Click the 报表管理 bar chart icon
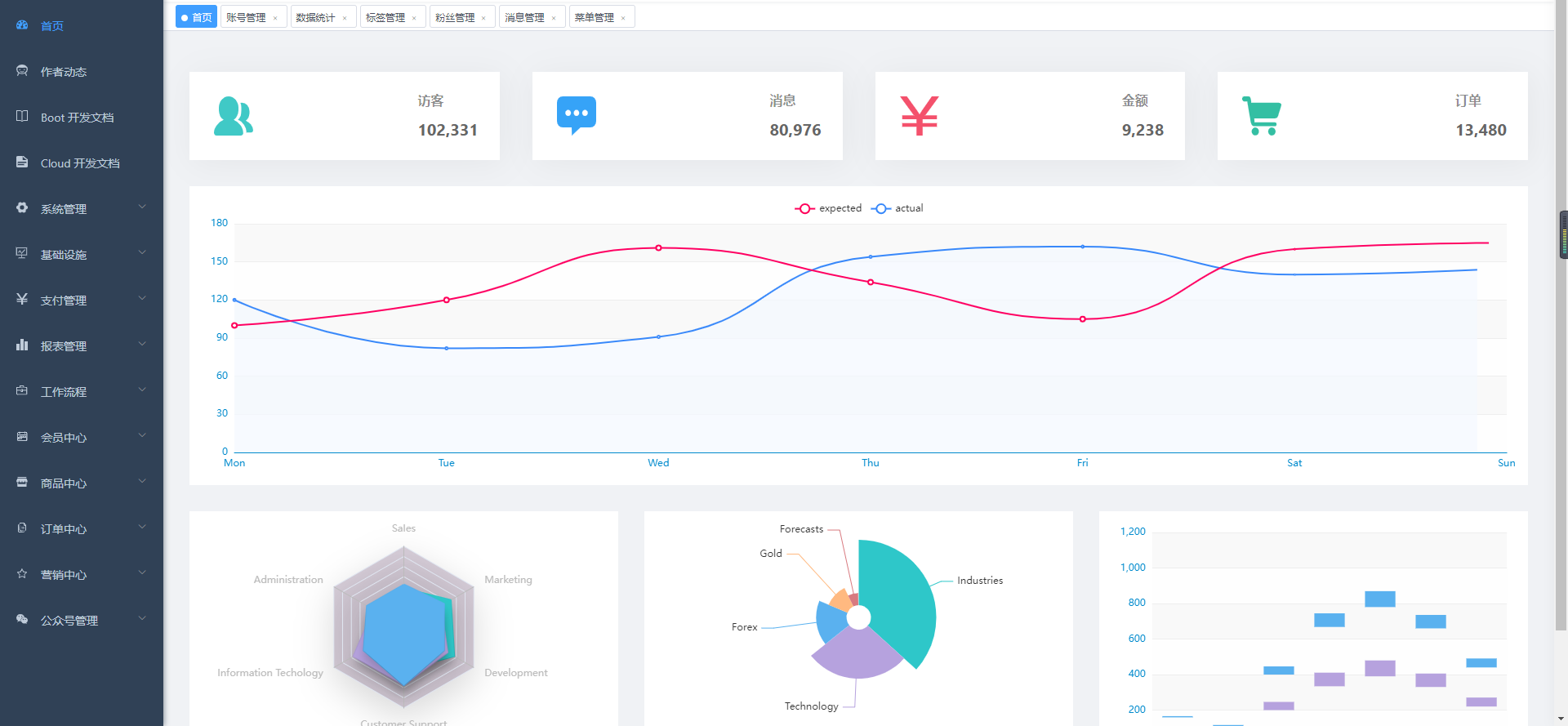The height and width of the screenshot is (726, 1568). click(22, 345)
